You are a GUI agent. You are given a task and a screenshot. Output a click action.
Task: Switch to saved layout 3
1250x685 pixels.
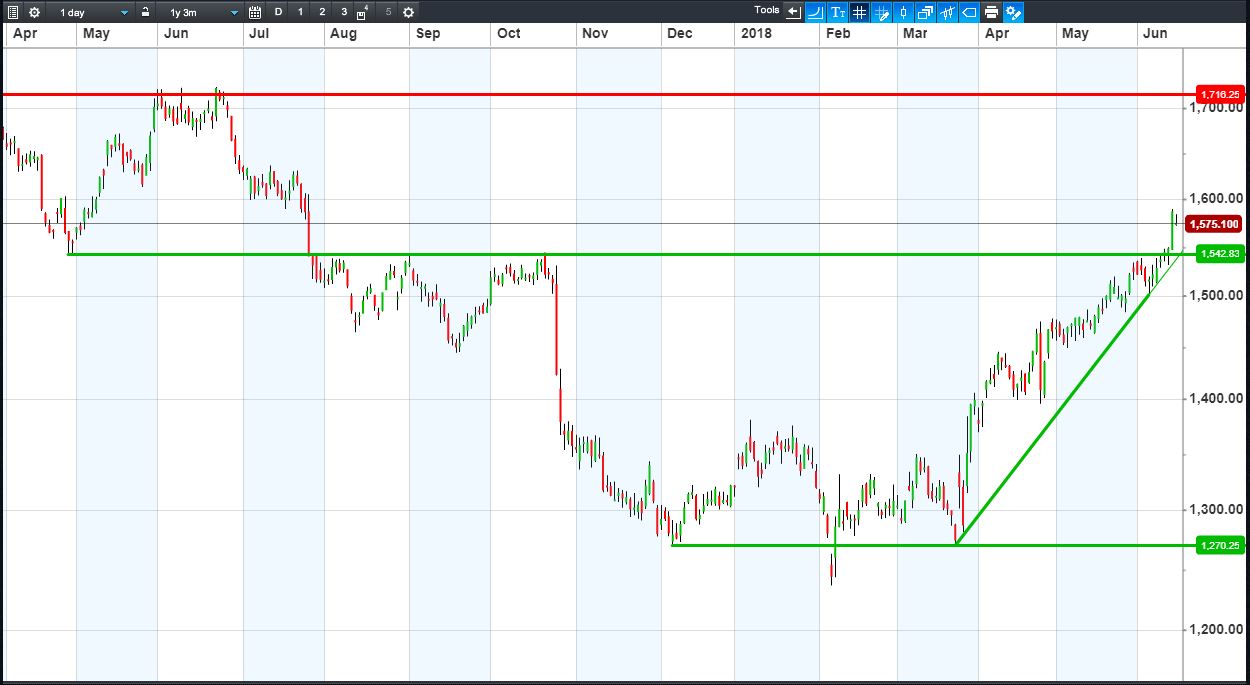point(344,12)
